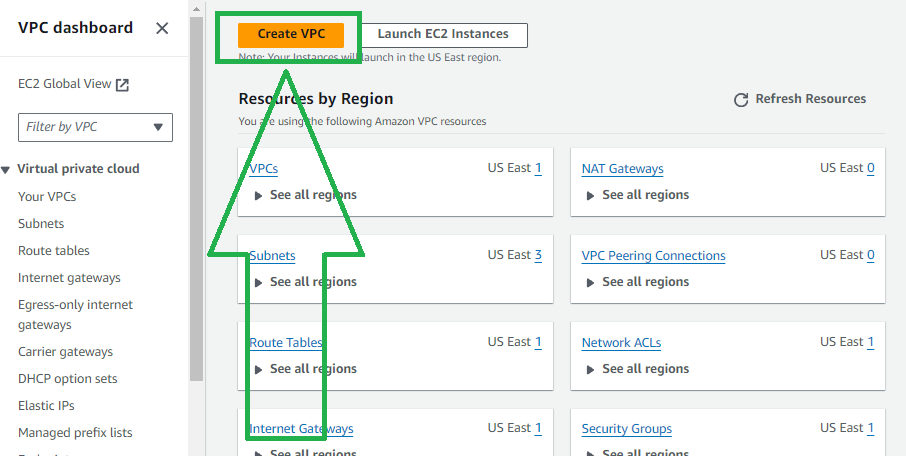Expand See all regions under Route Tables
This screenshot has height=456, width=906.
tap(306, 369)
